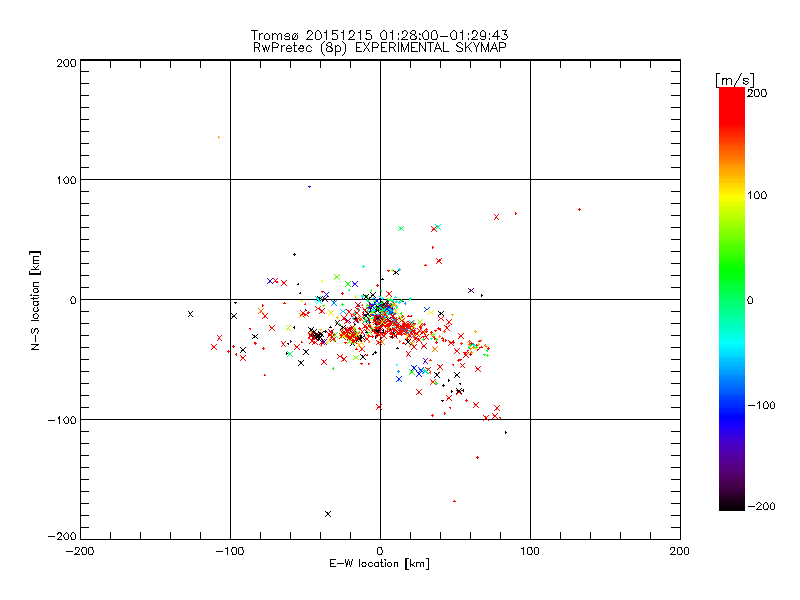
Task: Click the green X marker above the plot center
Action: (x=401, y=229)
